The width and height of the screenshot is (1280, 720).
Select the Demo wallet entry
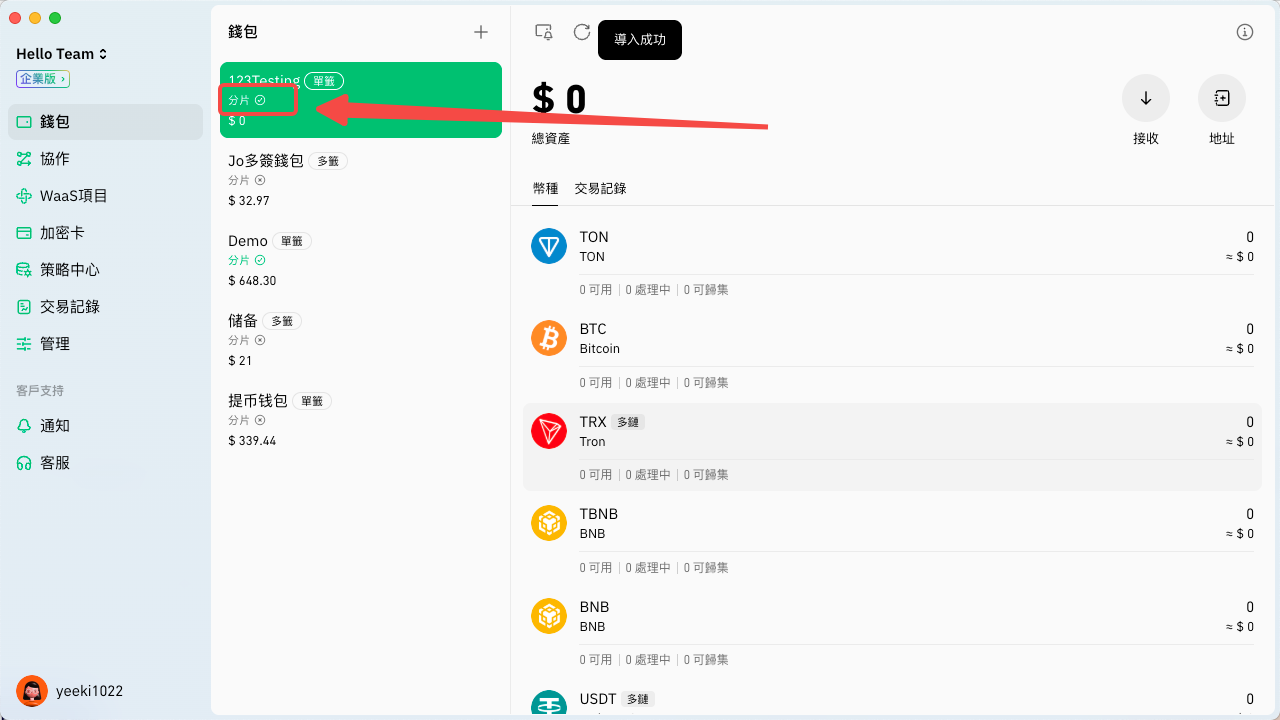(248, 241)
